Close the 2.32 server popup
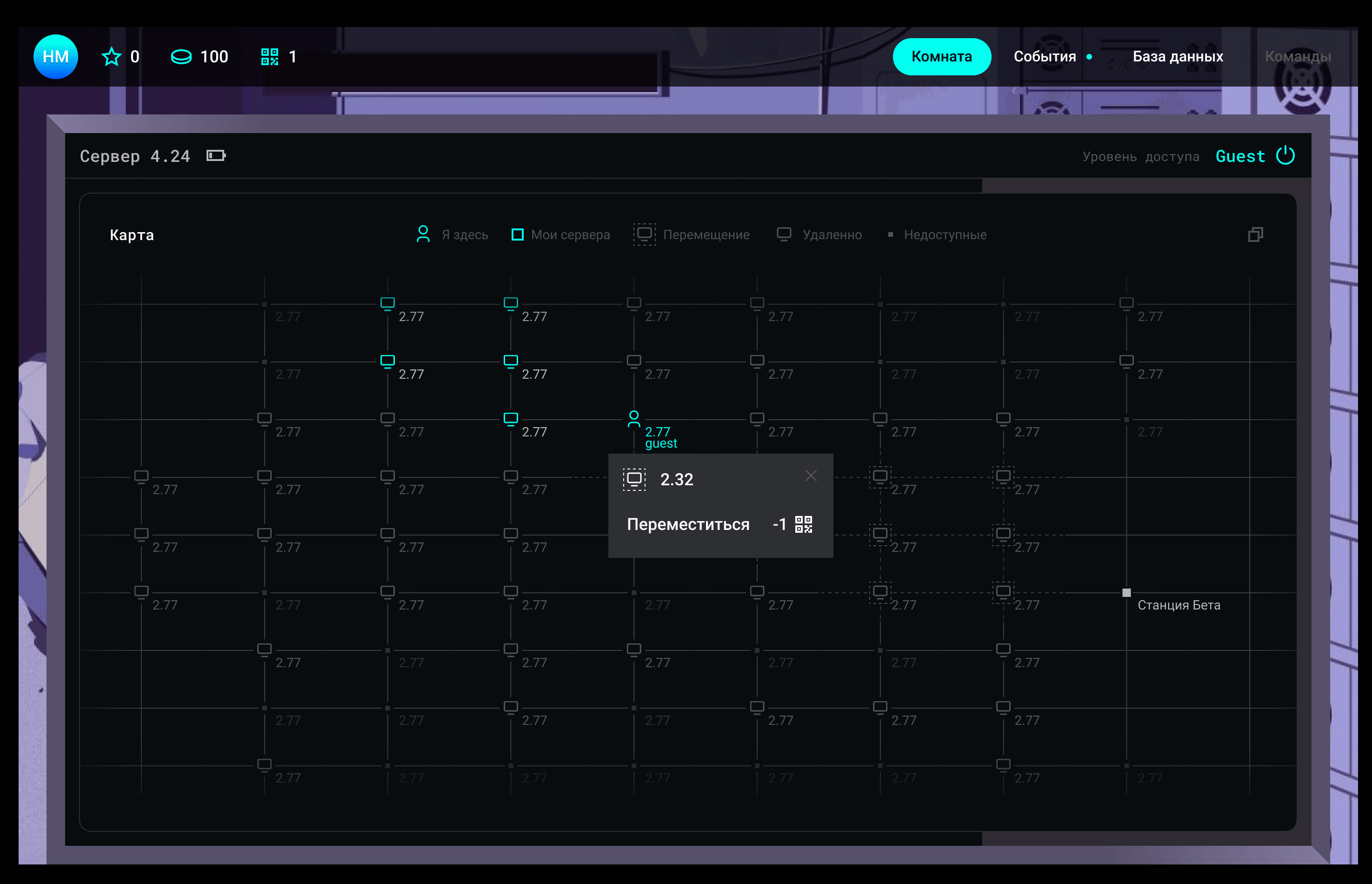 pyautogui.click(x=810, y=475)
